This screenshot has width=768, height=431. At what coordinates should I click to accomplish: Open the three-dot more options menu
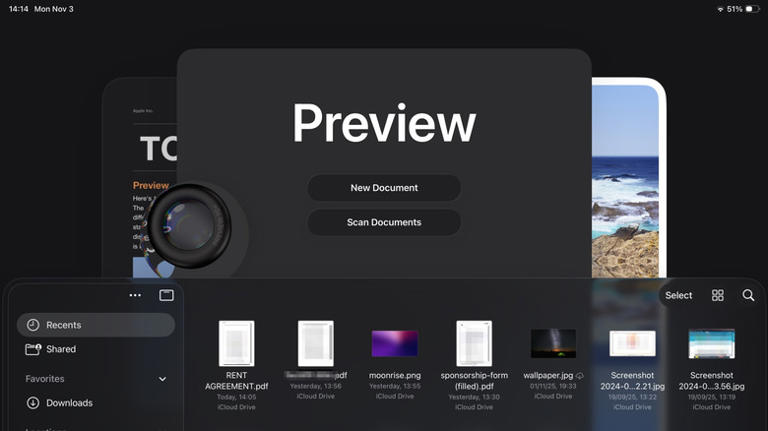(x=135, y=295)
